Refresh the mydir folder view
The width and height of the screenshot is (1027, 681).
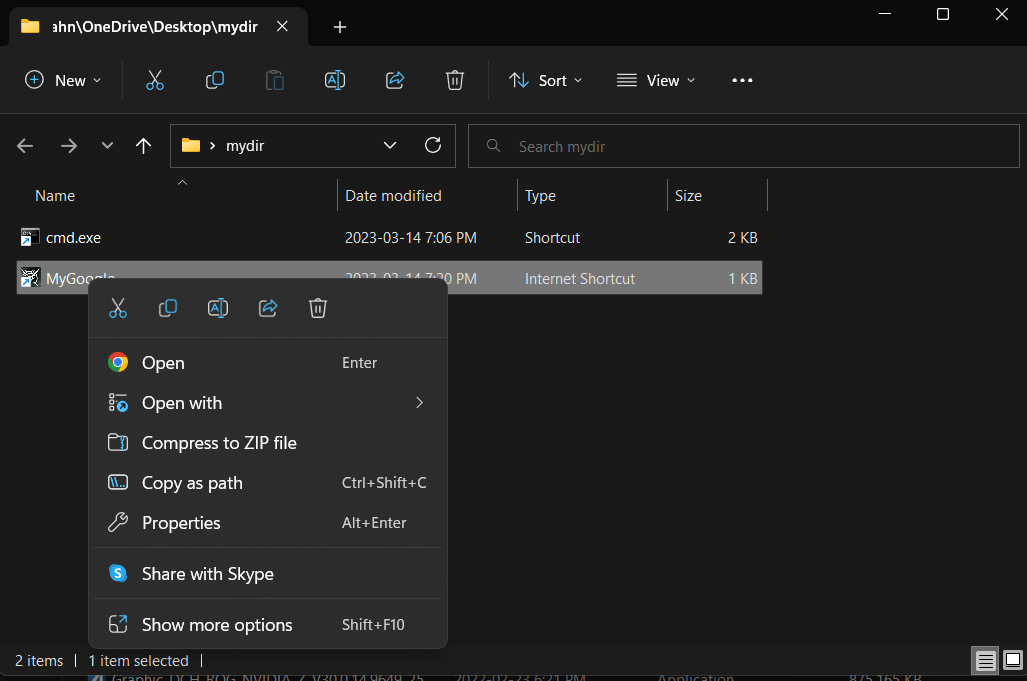pos(433,145)
